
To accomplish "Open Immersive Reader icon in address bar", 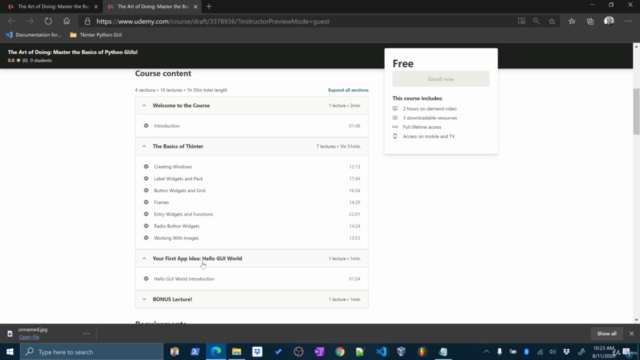I will (x=521, y=21).
